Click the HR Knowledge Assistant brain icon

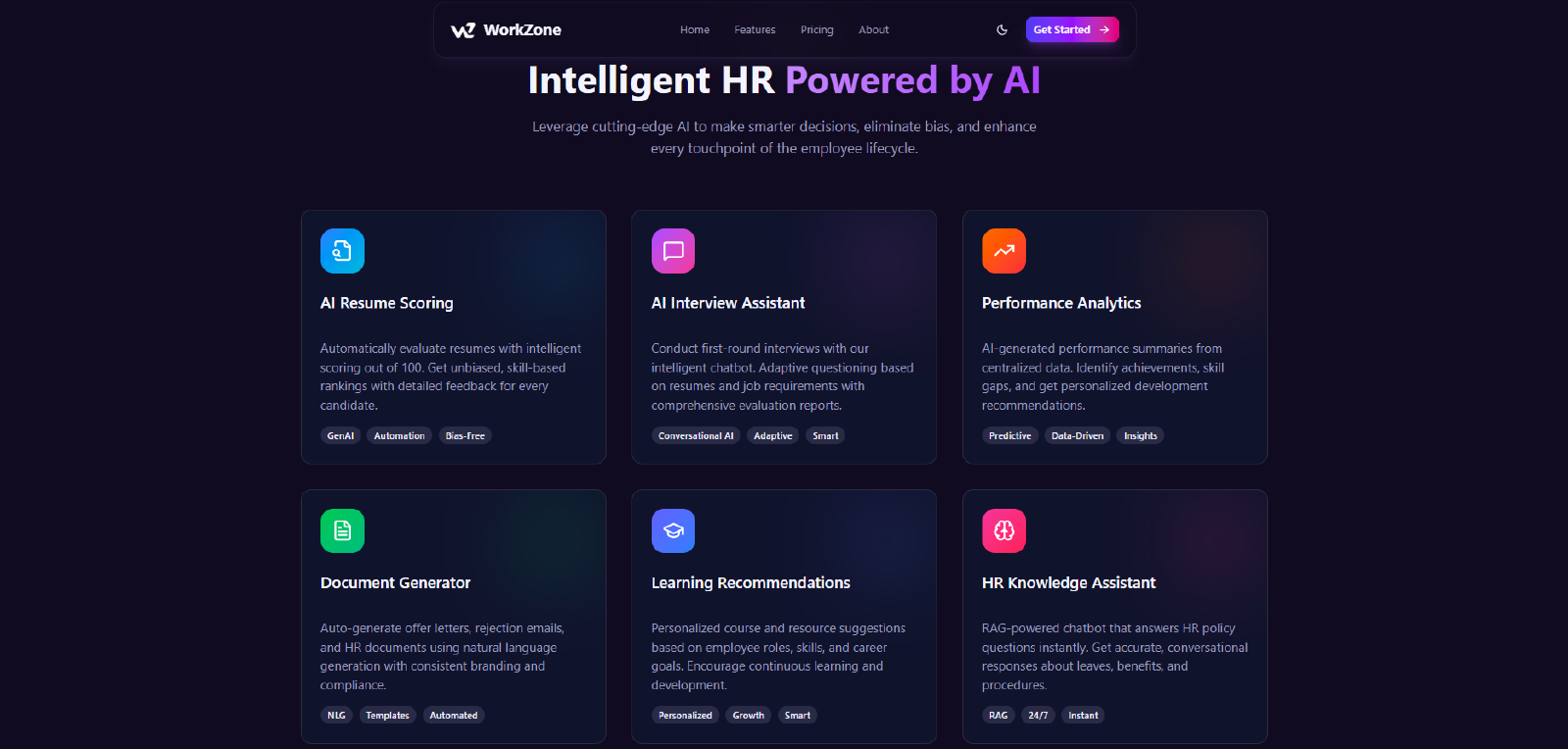(x=1004, y=530)
